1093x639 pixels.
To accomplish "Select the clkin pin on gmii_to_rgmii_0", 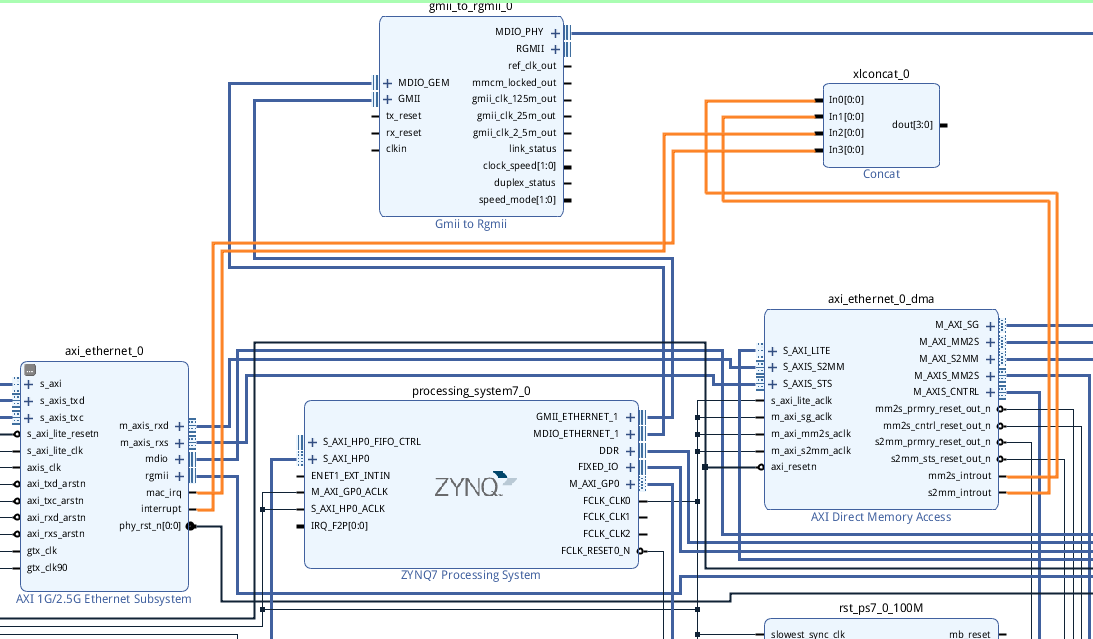I will [x=396, y=149].
